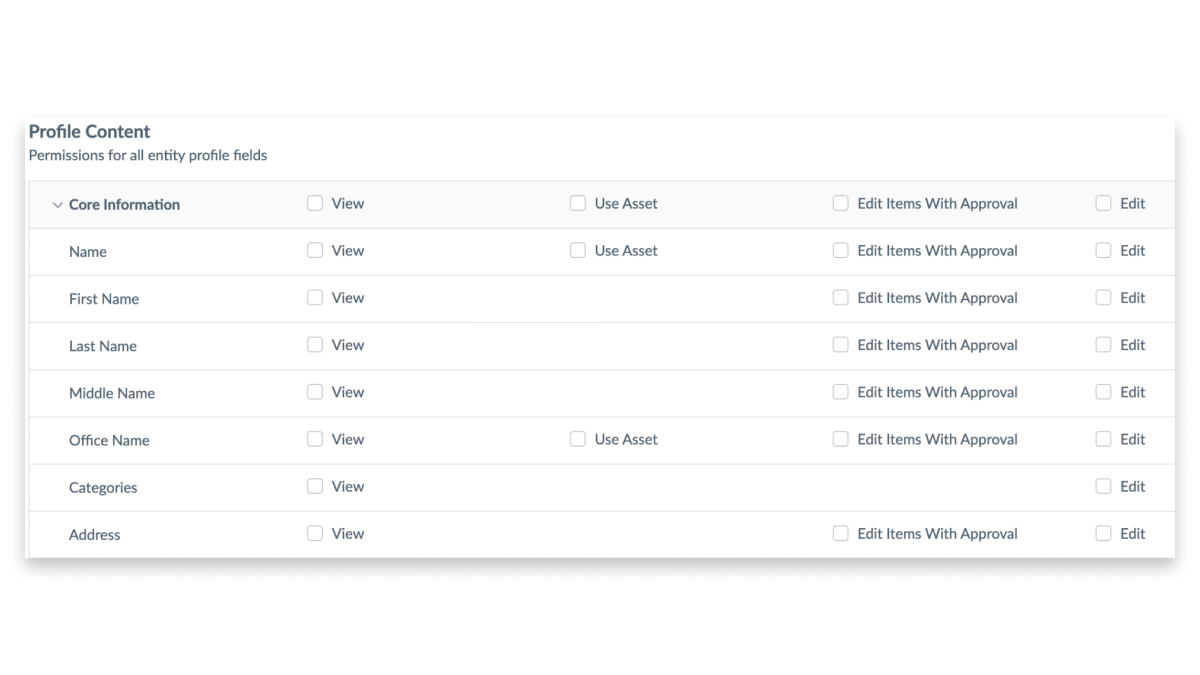Enable Edit for Office Name
Viewport: 1200px width, 675px height.
tap(1104, 439)
